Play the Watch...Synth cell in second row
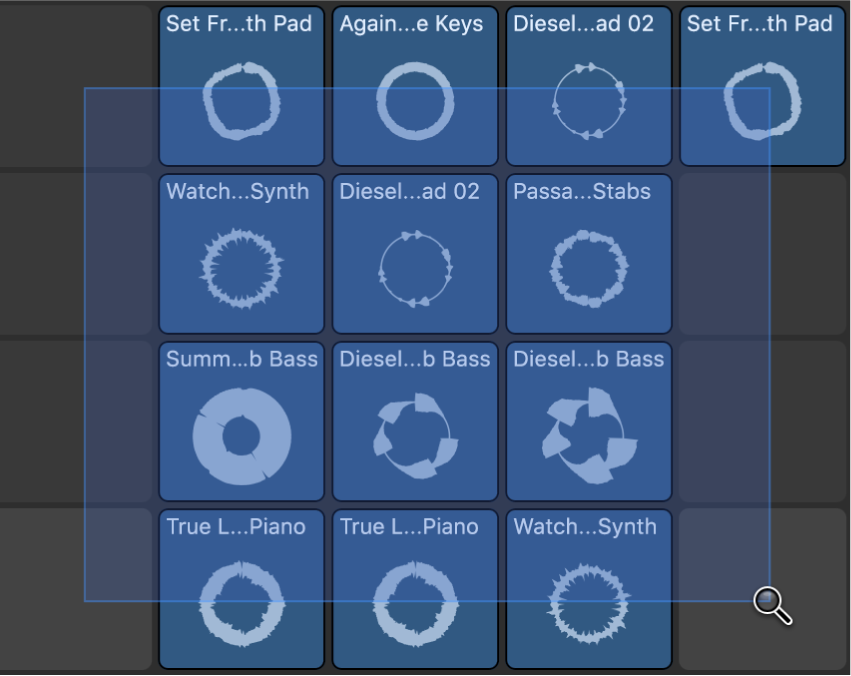The image size is (851, 676). point(240,253)
